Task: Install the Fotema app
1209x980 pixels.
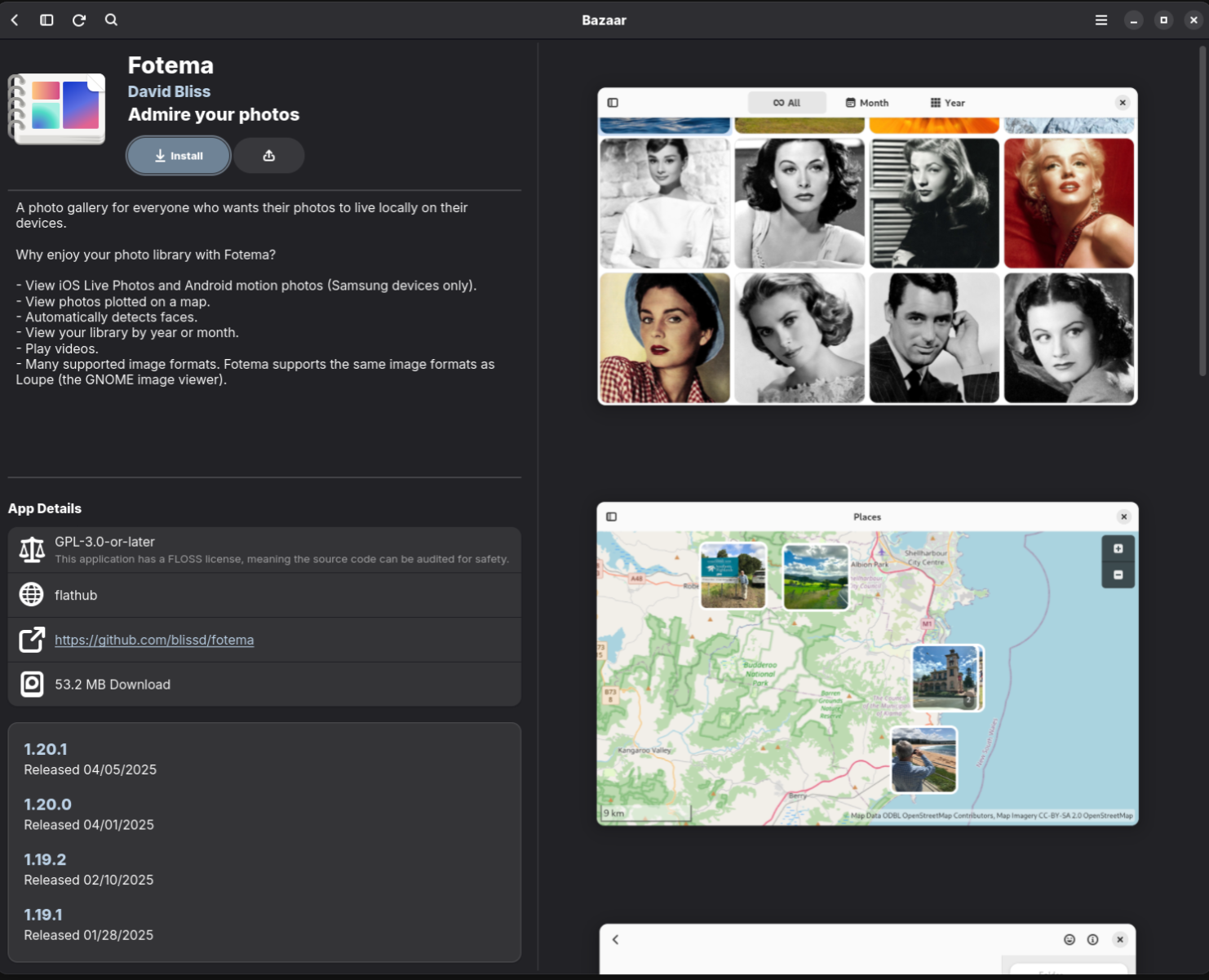Action: click(x=179, y=156)
